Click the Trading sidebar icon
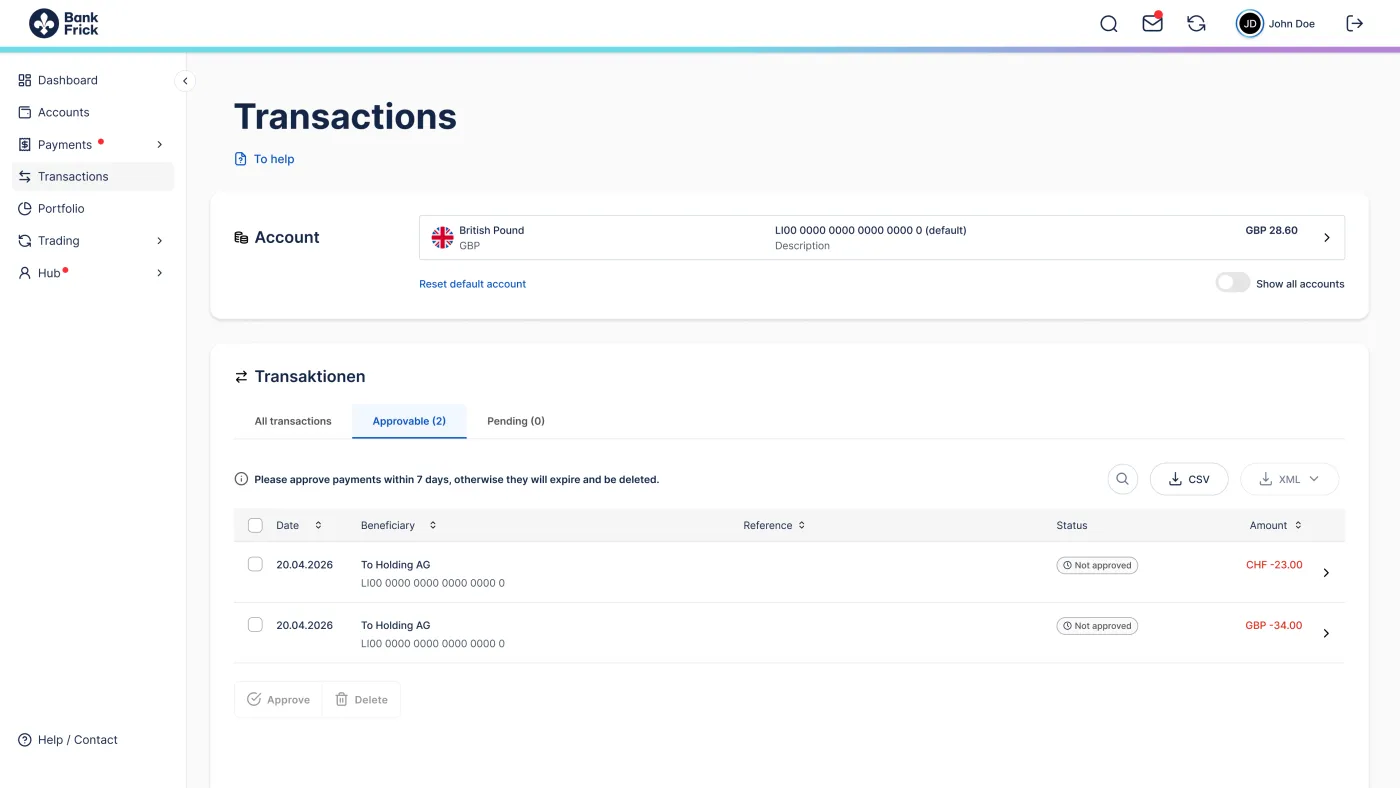Viewport: 1400px width, 788px height. [25, 241]
